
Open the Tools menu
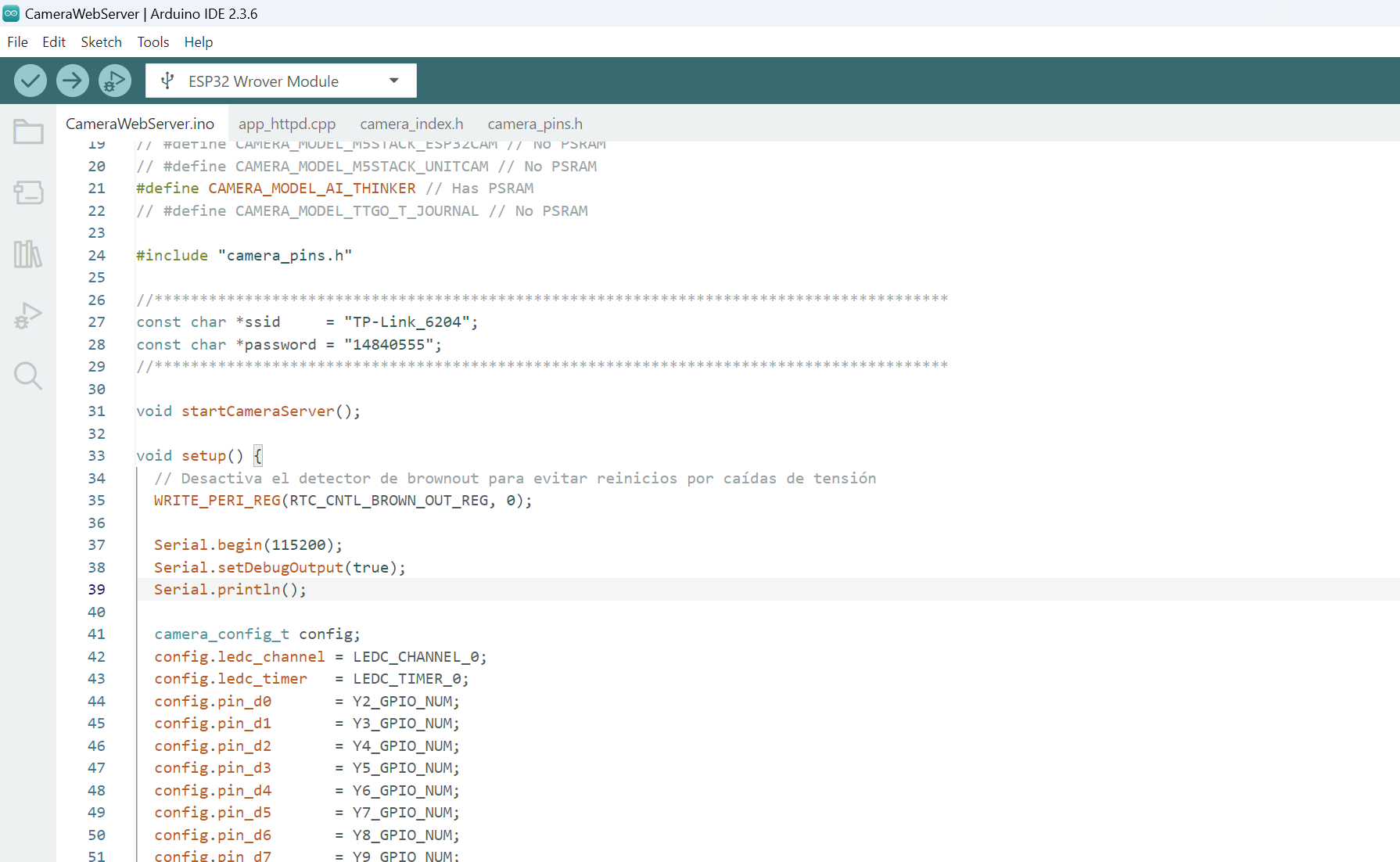(x=153, y=42)
